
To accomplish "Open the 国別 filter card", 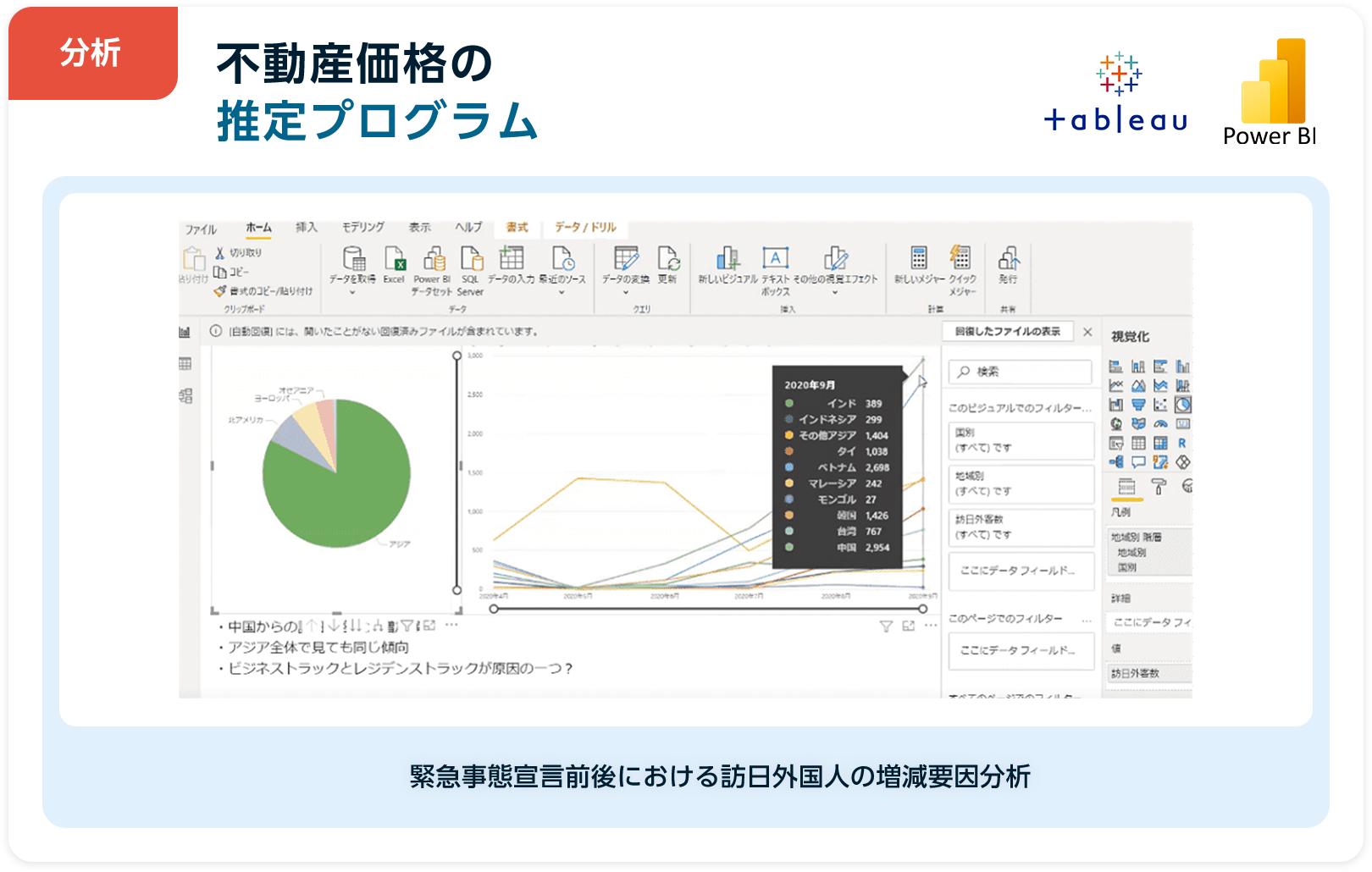I will pyautogui.click(x=1021, y=440).
